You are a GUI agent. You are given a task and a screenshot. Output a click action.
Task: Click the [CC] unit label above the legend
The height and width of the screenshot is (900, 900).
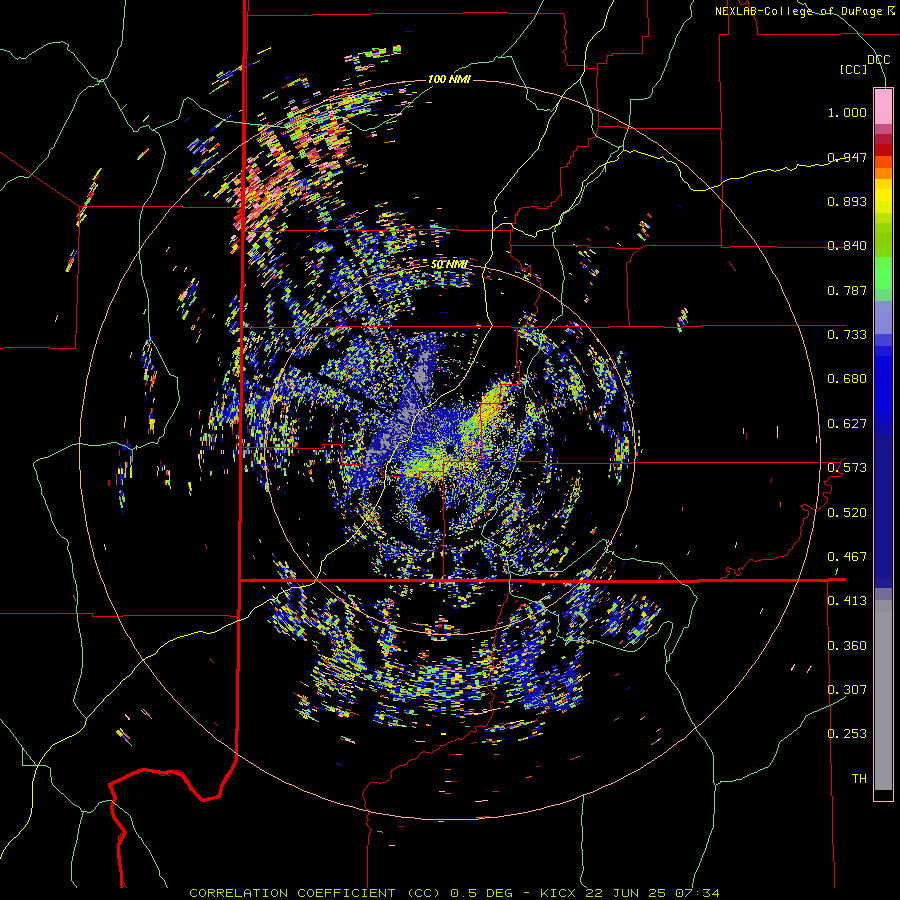tap(854, 69)
